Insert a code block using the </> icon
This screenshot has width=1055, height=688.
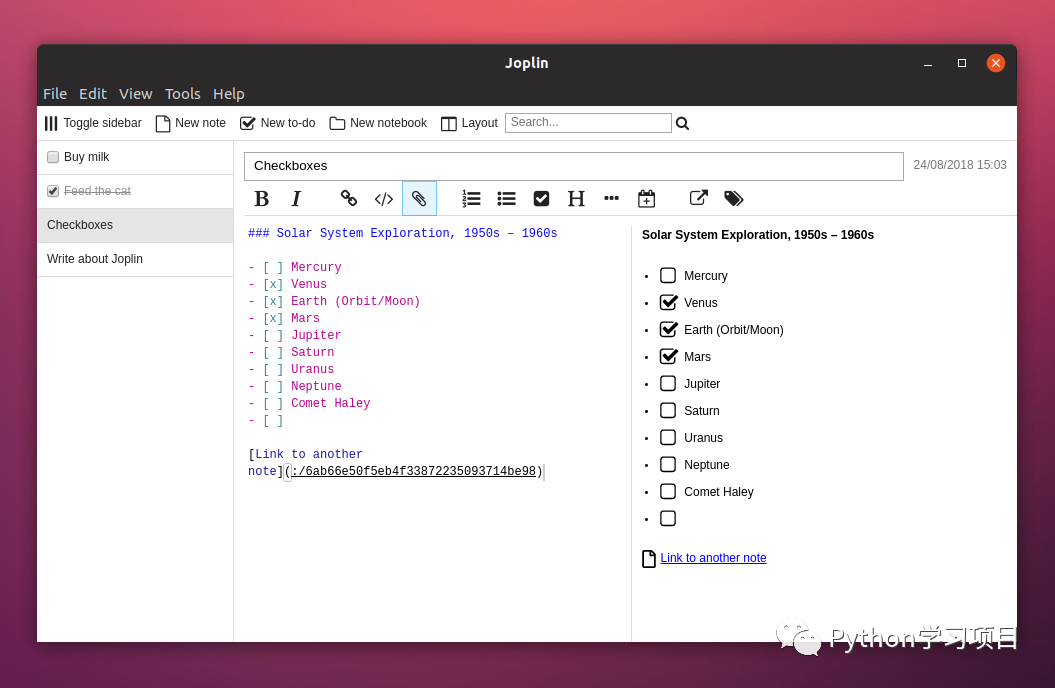(384, 198)
